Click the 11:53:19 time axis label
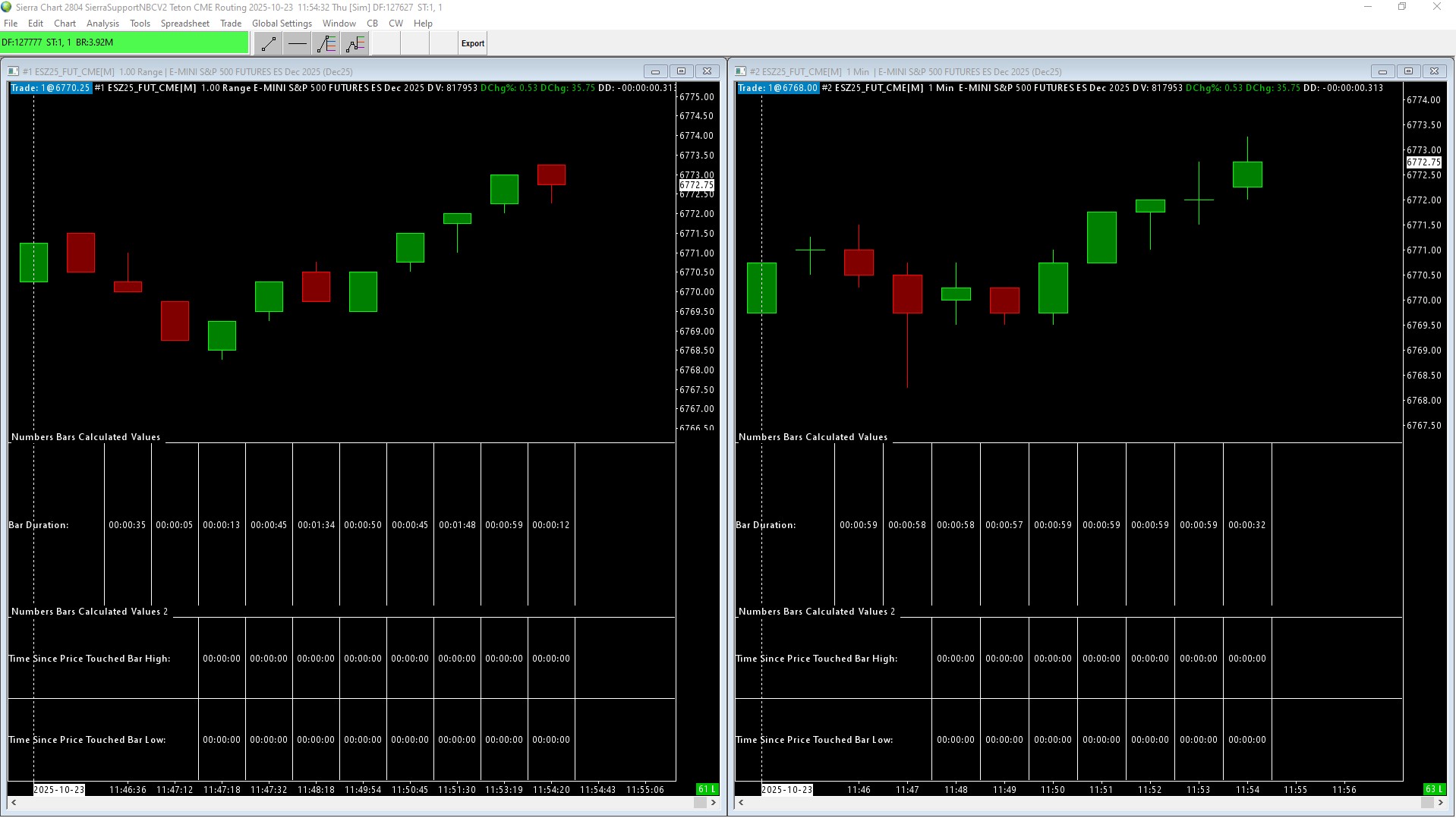Image resolution: width=1456 pixels, height=818 pixels. [x=504, y=790]
